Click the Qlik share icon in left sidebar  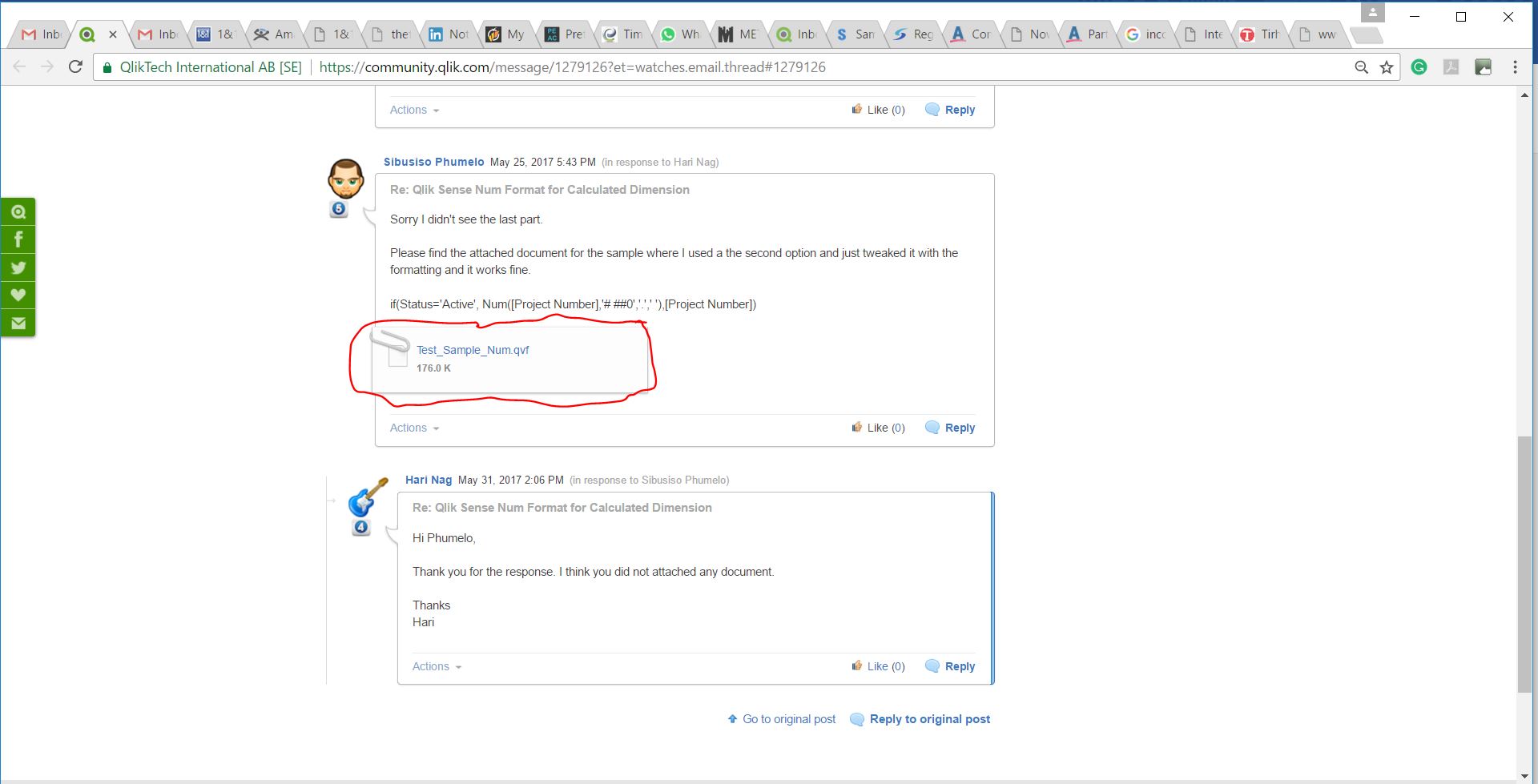pyautogui.click(x=18, y=211)
